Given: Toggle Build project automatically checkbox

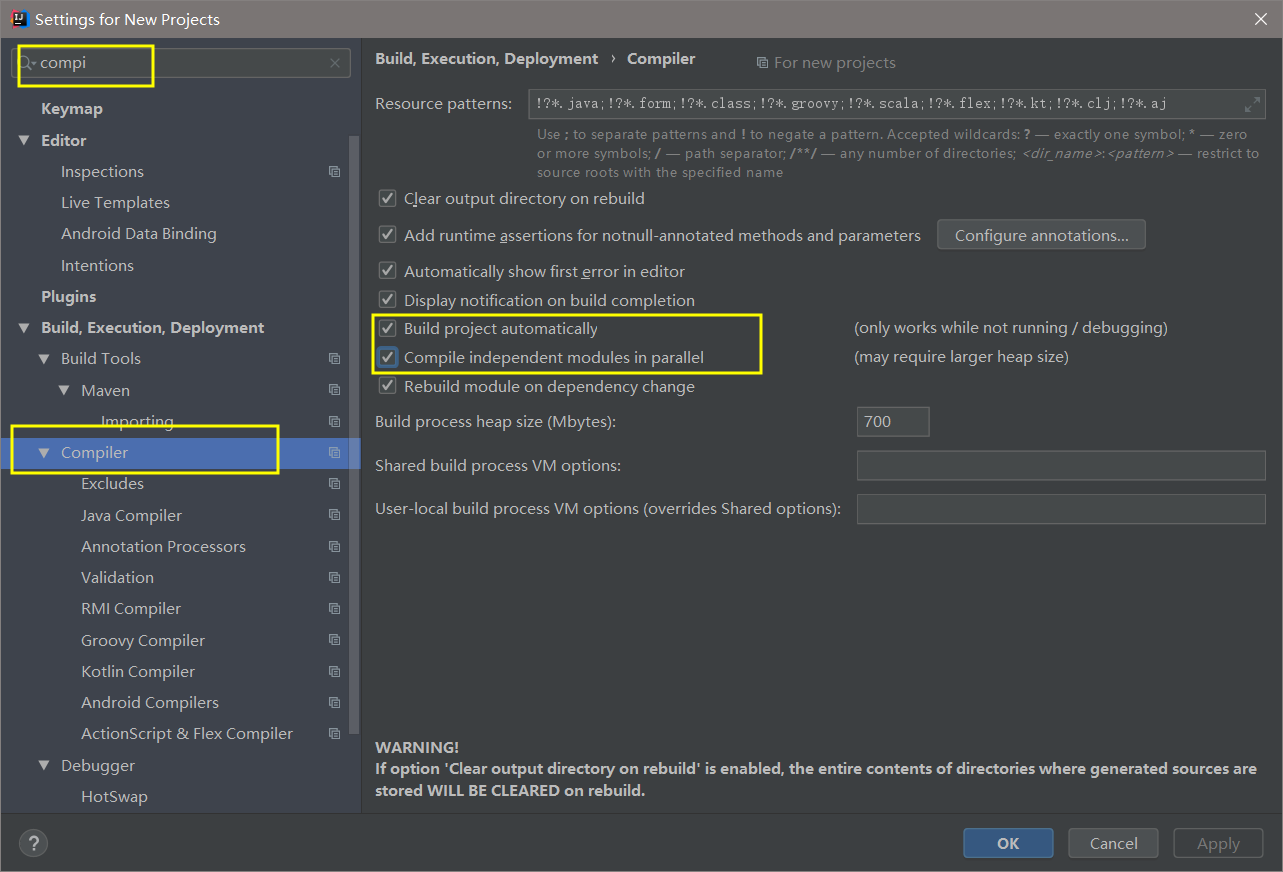Looking at the screenshot, I should [x=387, y=328].
